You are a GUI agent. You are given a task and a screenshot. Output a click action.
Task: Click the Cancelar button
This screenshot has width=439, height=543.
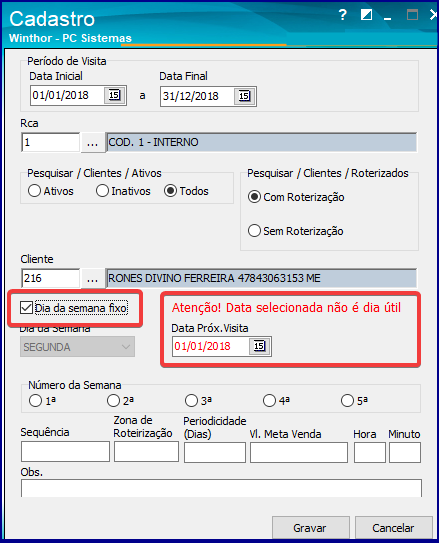[393, 528]
